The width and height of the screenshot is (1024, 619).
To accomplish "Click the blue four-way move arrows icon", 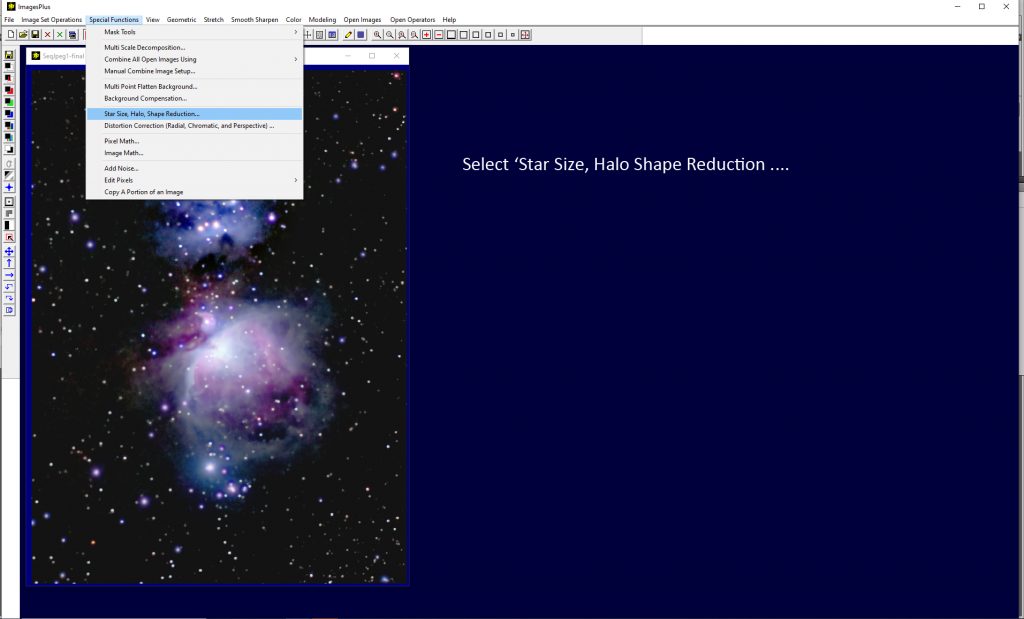I will [x=9, y=251].
